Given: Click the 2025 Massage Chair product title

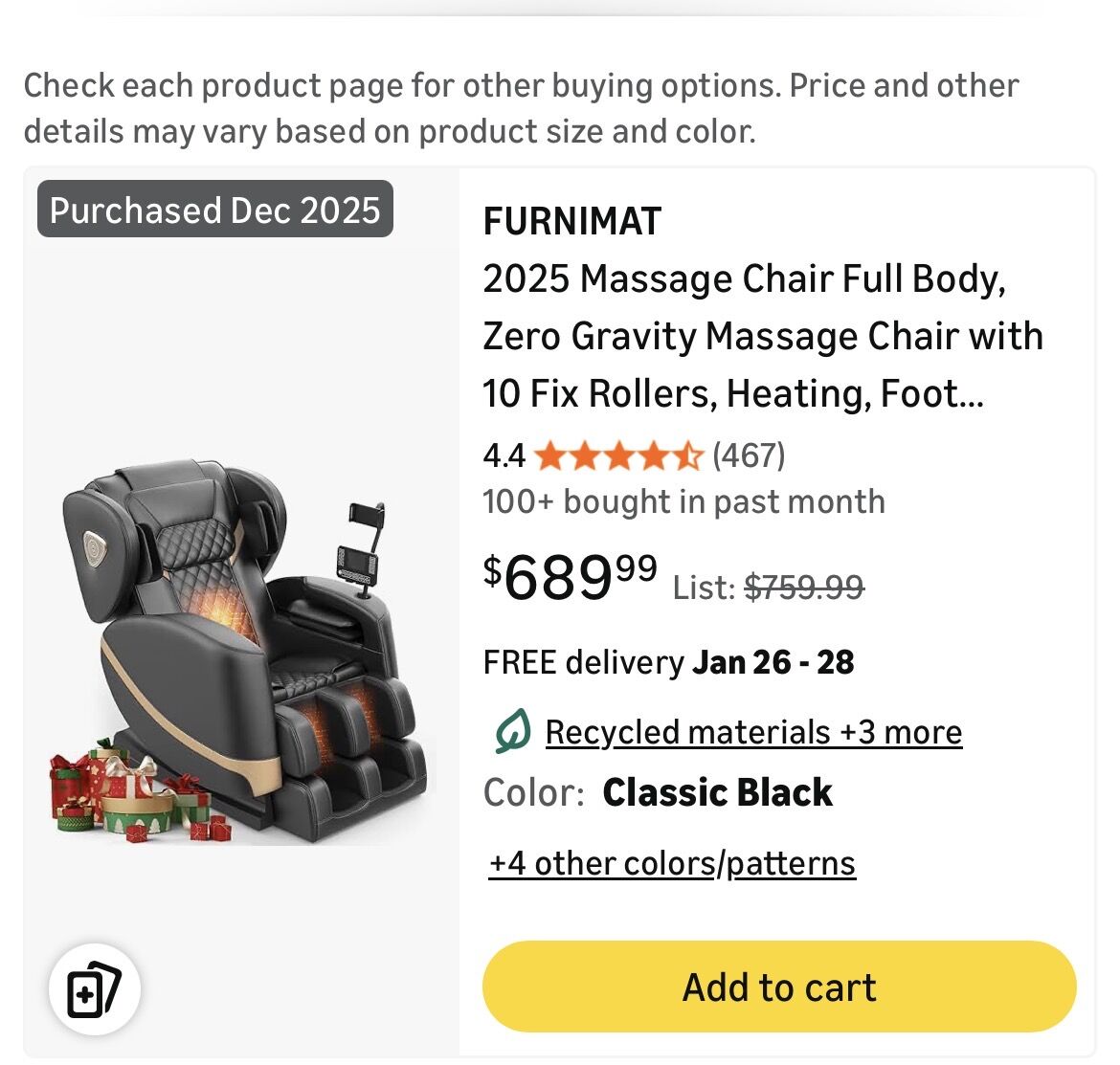Looking at the screenshot, I should 762,336.
